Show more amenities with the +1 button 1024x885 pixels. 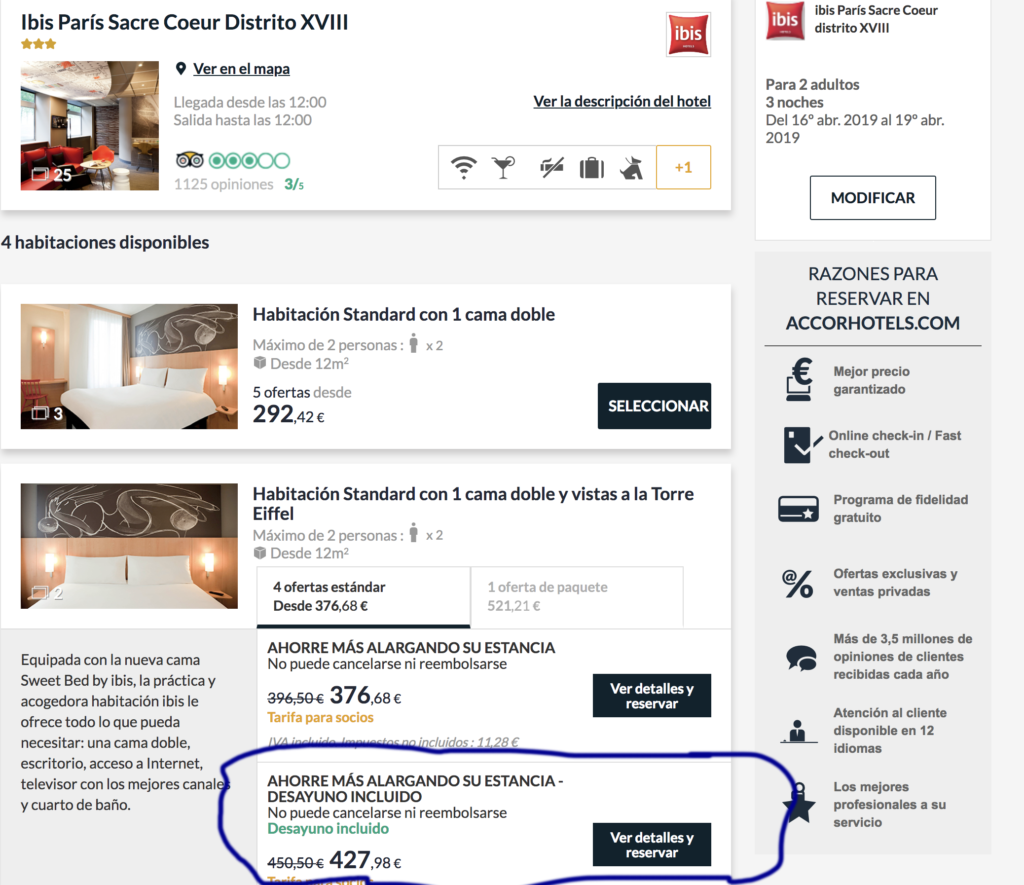(683, 167)
